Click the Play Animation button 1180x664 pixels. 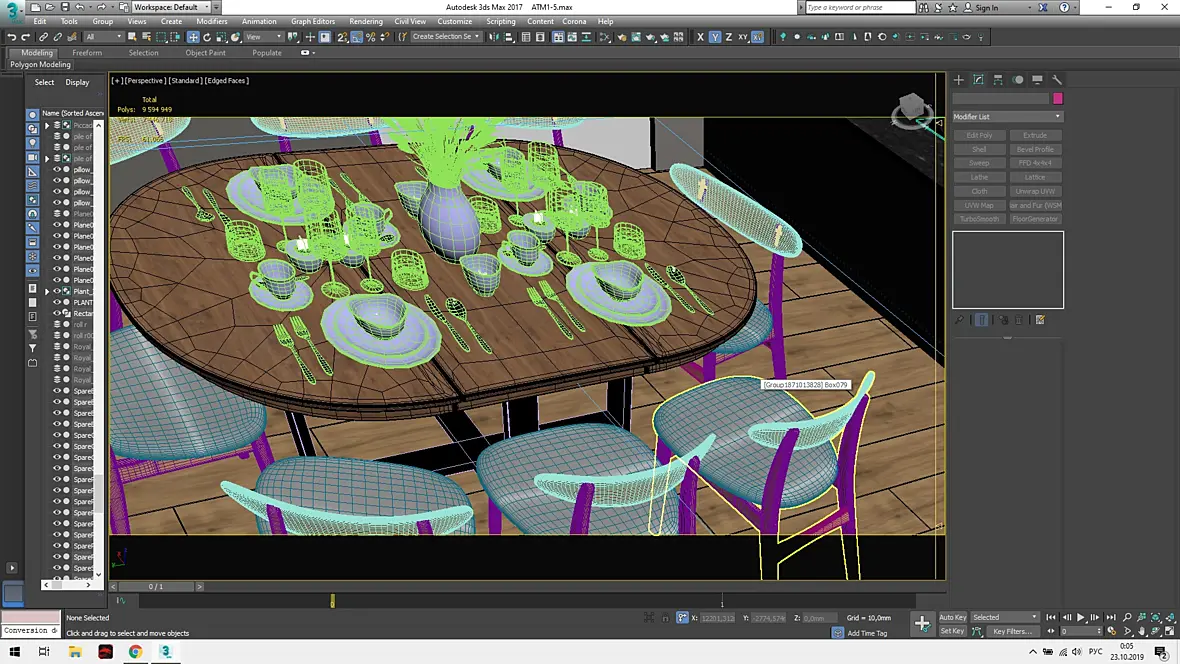click(1081, 617)
